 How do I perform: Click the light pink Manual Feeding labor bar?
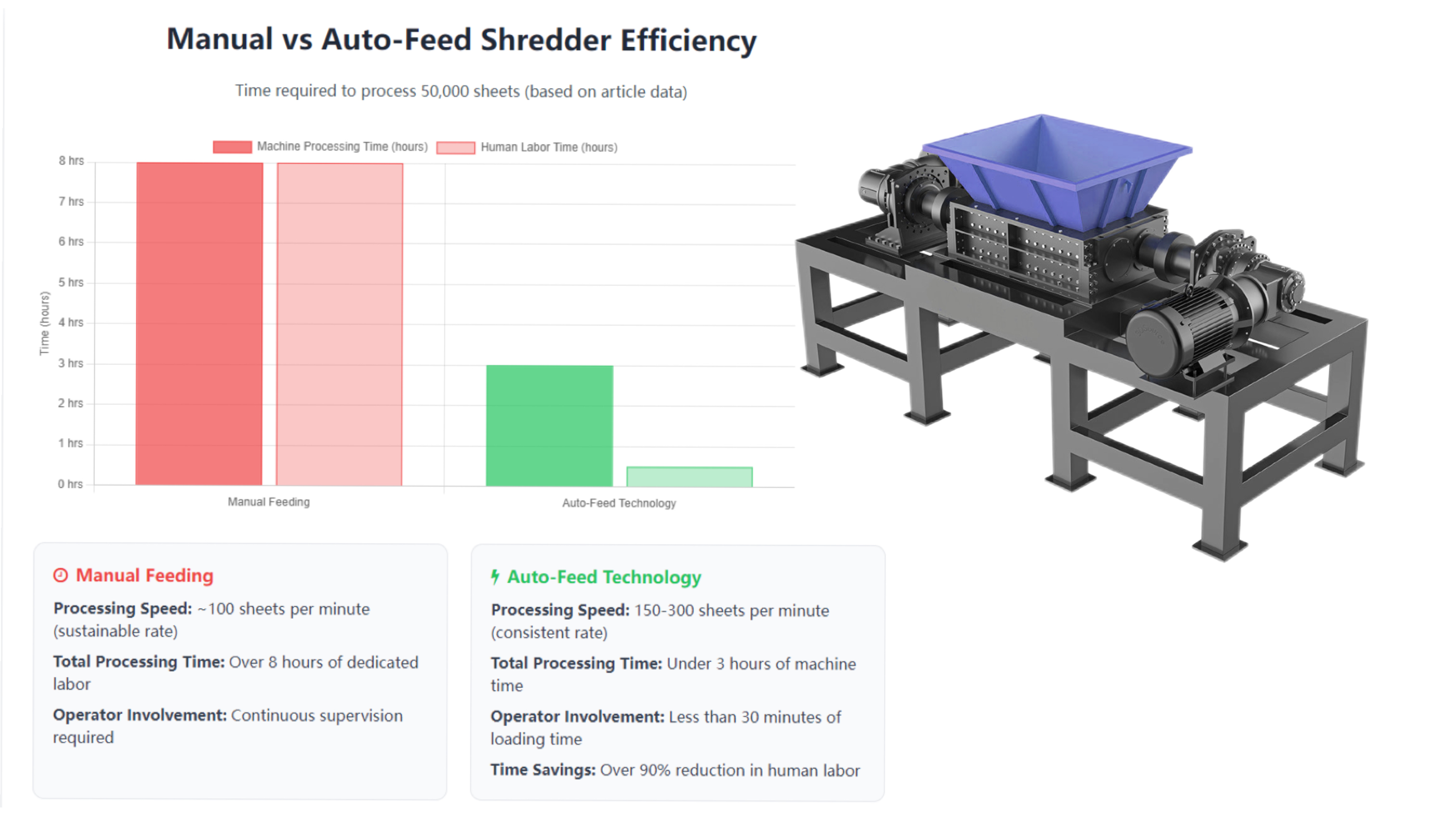tap(339, 324)
